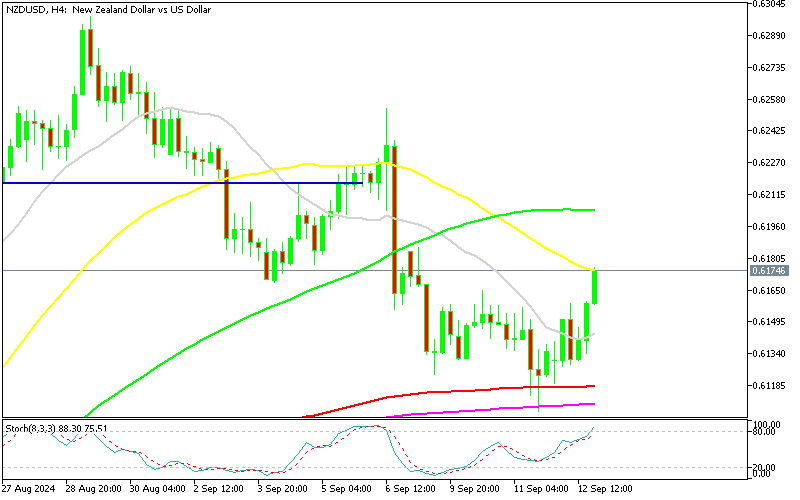Screen dimensions: 800x500
Task: Click the 0.61185 price axis label
Action: coord(768,385)
